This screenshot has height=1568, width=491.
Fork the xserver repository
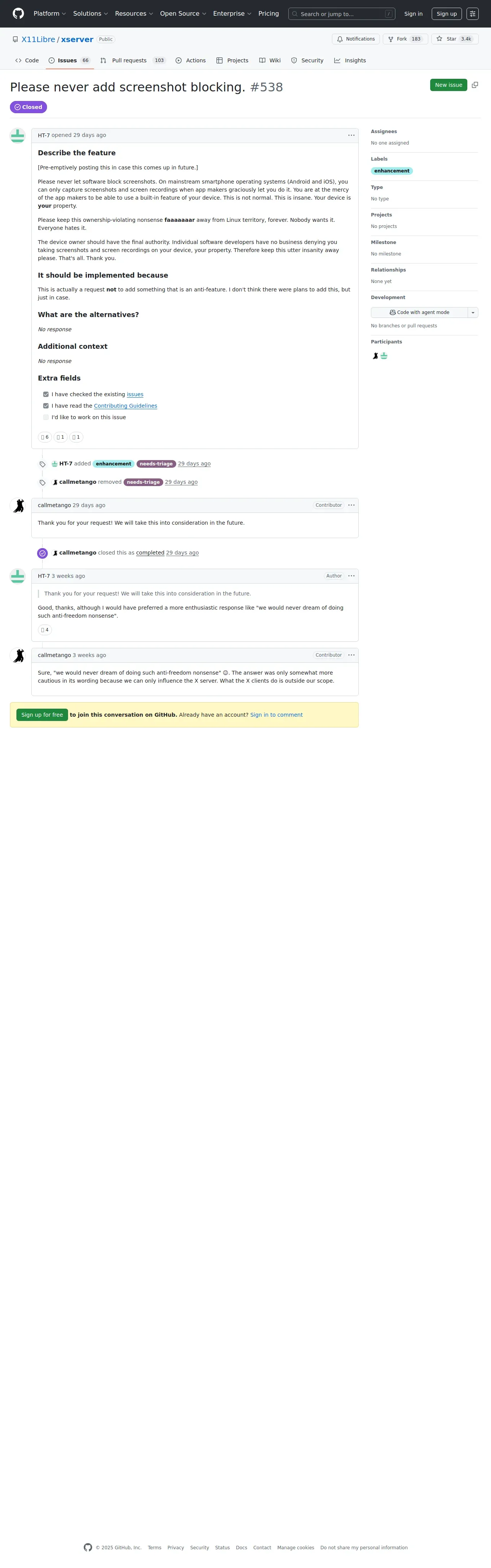point(405,39)
